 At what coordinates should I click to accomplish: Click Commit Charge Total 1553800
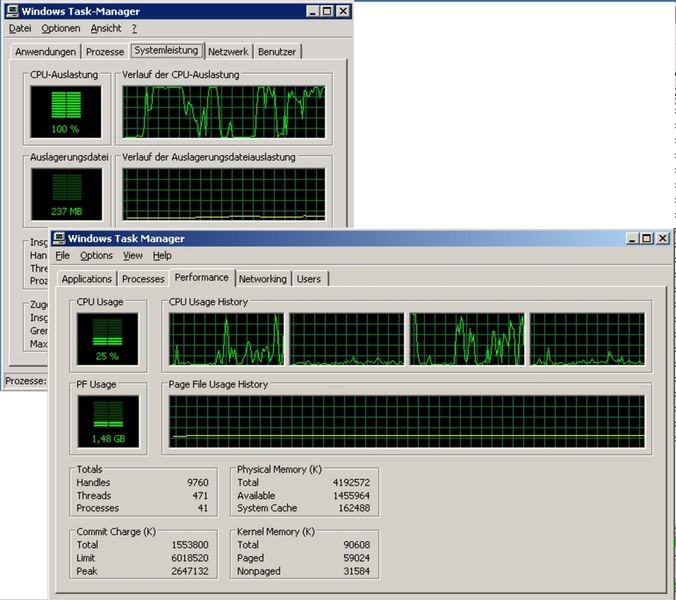pyautogui.click(x=190, y=545)
